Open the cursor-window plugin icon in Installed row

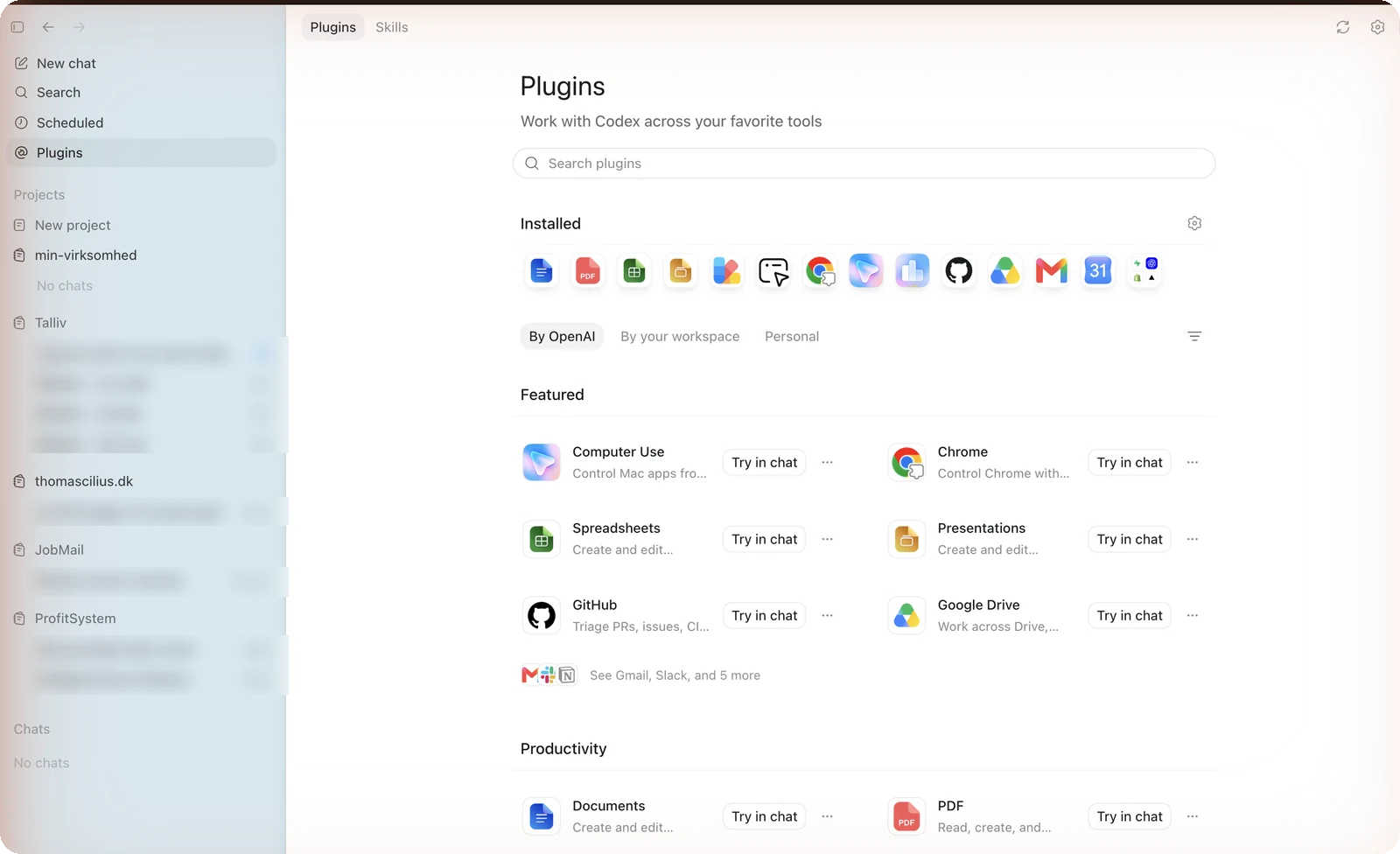(x=773, y=271)
